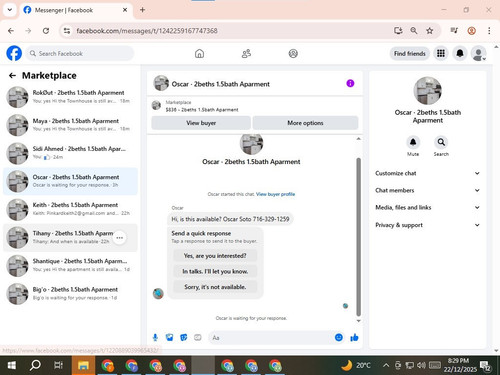Image resolution: width=500 pixels, height=375 pixels.
Task: Open the account profile avatar menu
Action: (478, 53)
